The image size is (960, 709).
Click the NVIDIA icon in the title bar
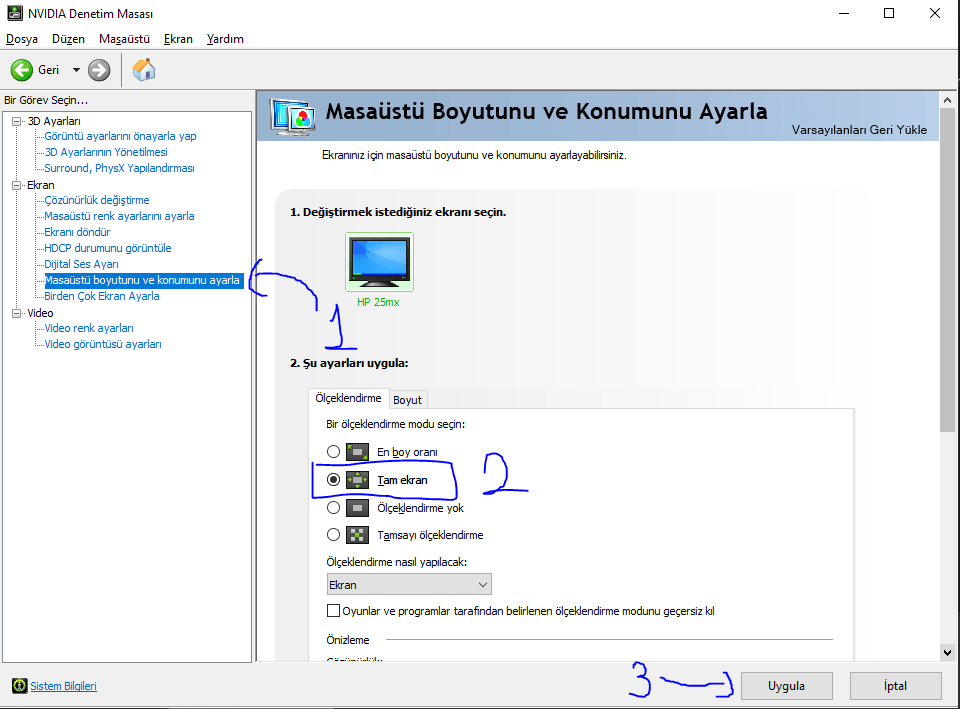point(15,13)
